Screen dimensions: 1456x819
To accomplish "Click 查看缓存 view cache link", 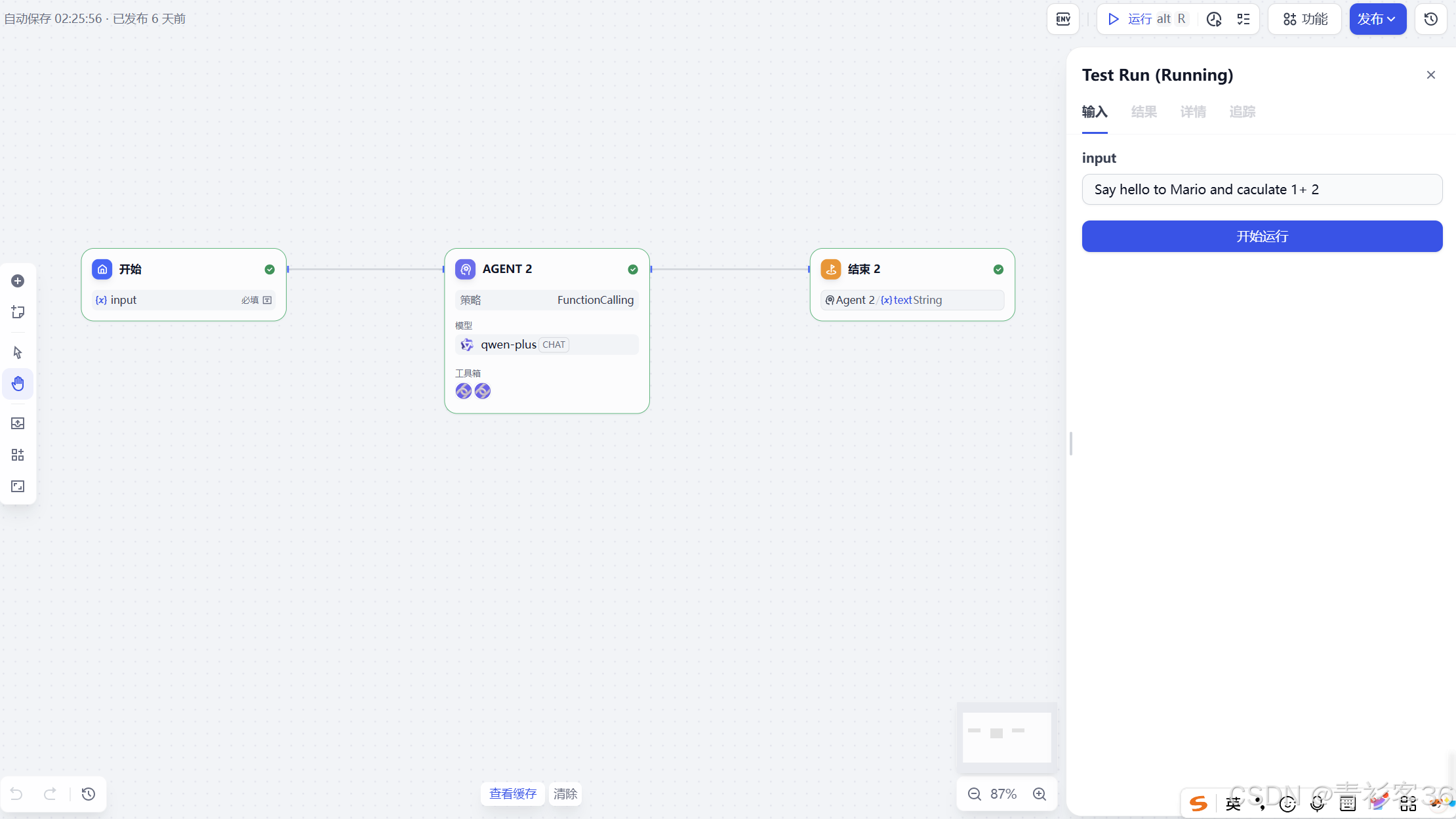I will [512, 794].
